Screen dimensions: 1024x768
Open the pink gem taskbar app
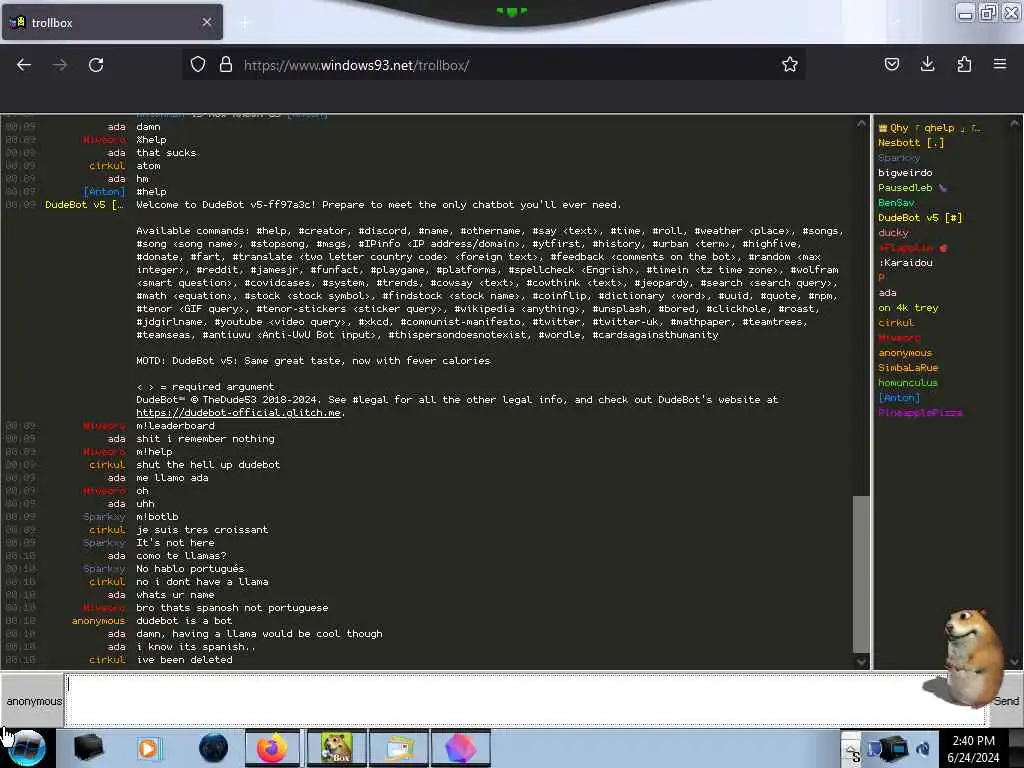(x=460, y=748)
